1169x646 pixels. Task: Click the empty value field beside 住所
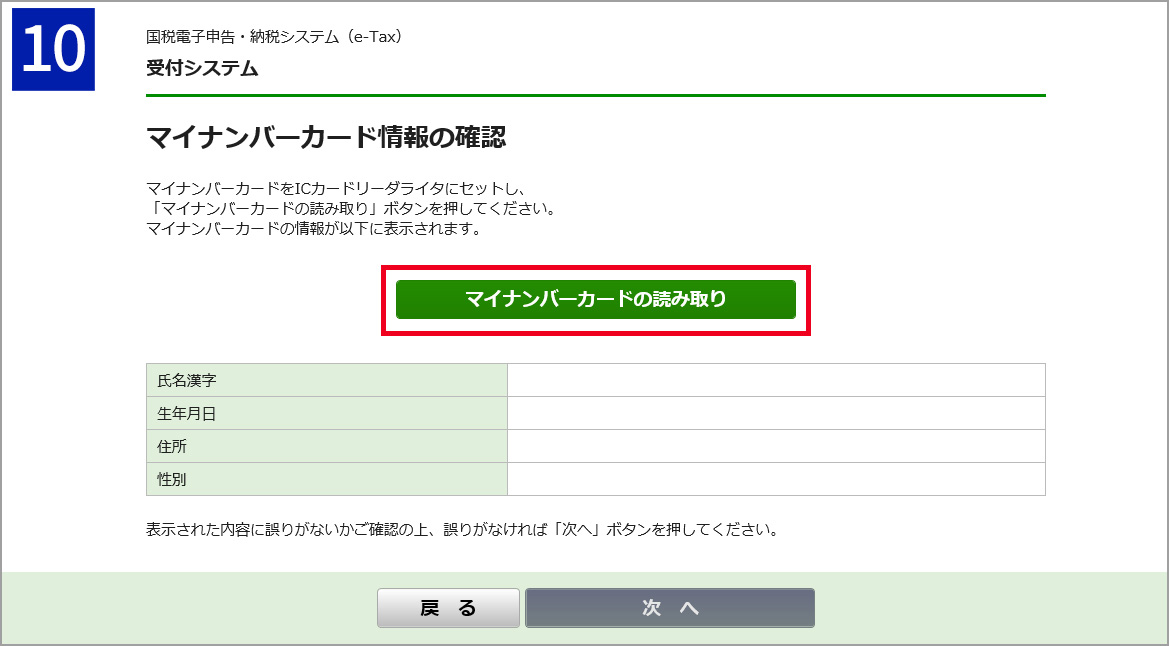776,446
